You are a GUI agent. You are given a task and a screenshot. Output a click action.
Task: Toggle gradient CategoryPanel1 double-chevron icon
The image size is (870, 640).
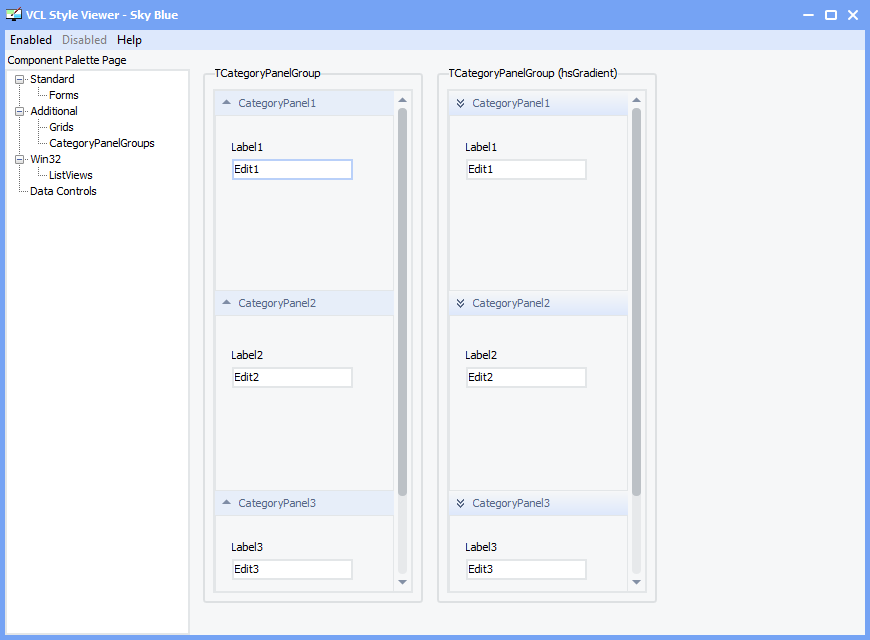(461, 103)
